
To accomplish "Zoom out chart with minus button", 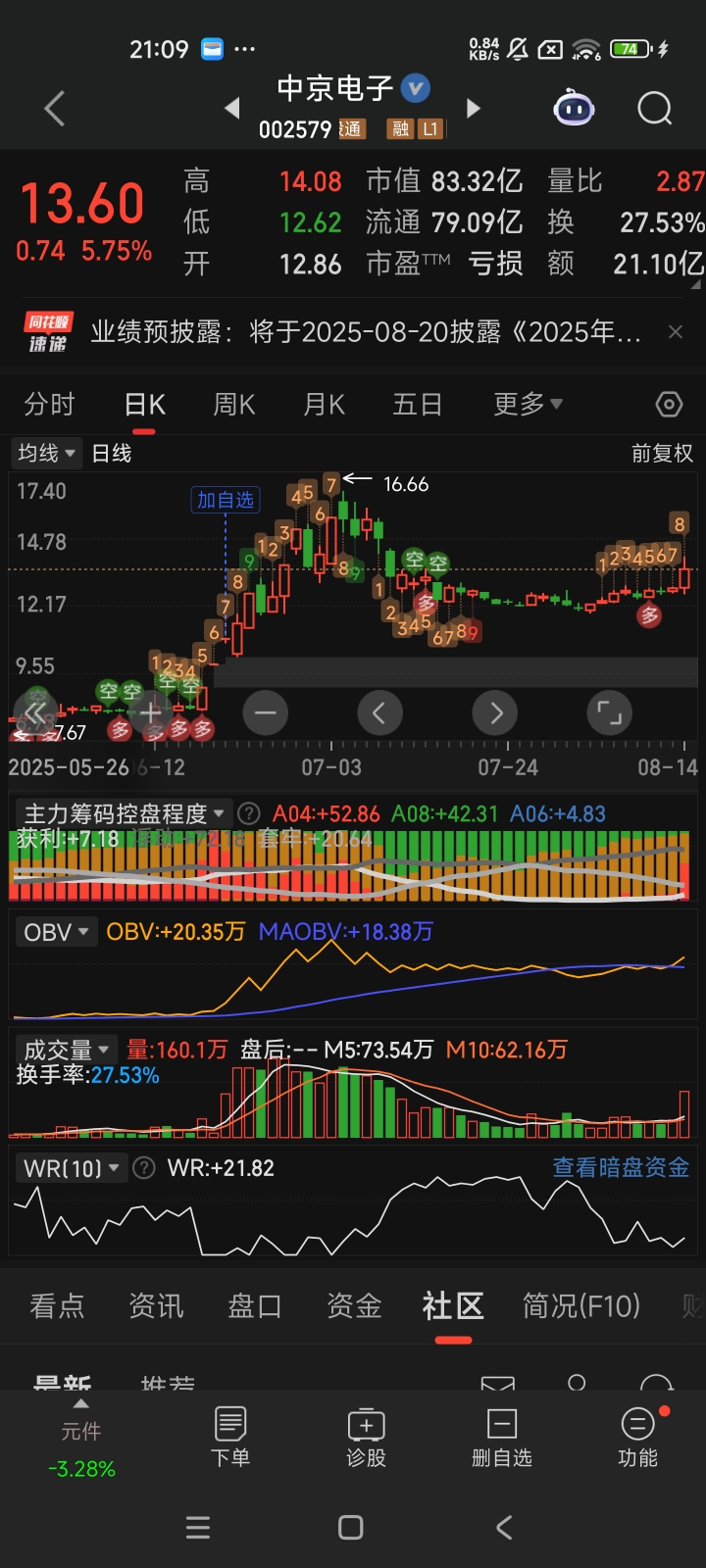I will (265, 712).
